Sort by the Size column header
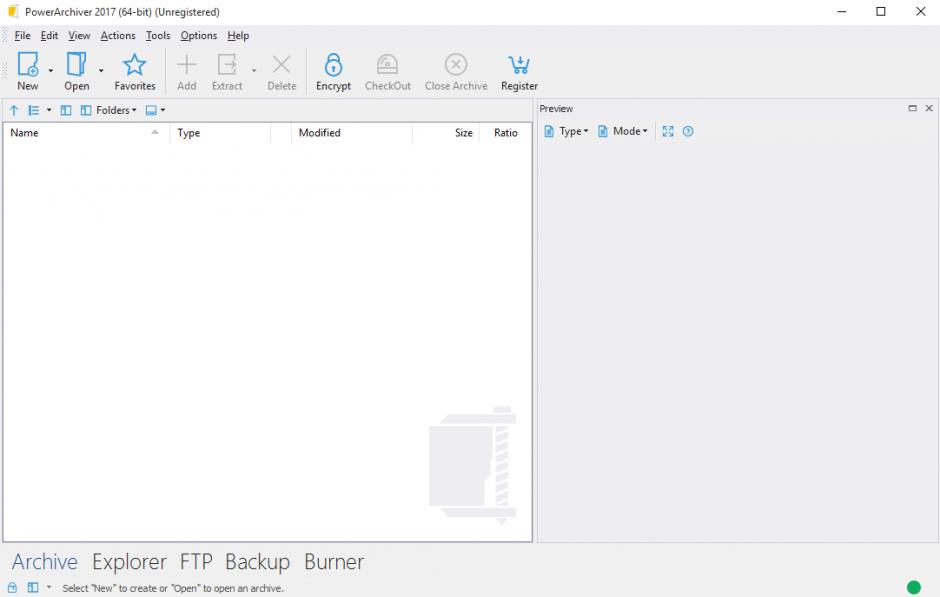This screenshot has width=940, height=597. (446, 133)
